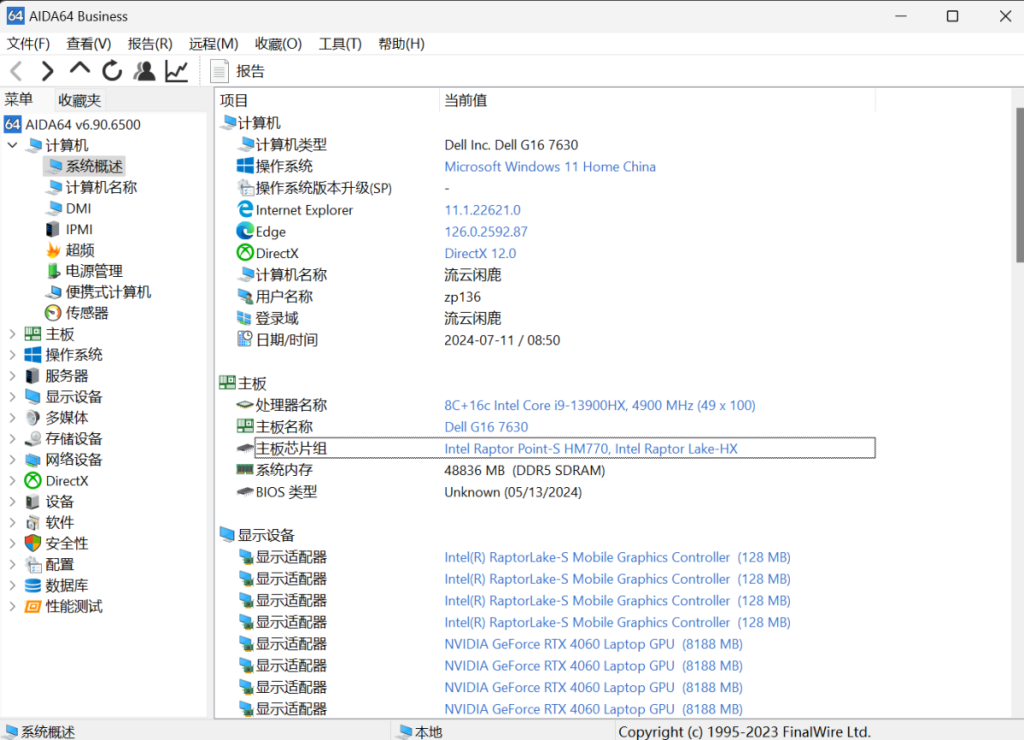Click the AIDA64 v6.90.6500 root node icon
The image size is (1024, 740).
coord(12,124)
